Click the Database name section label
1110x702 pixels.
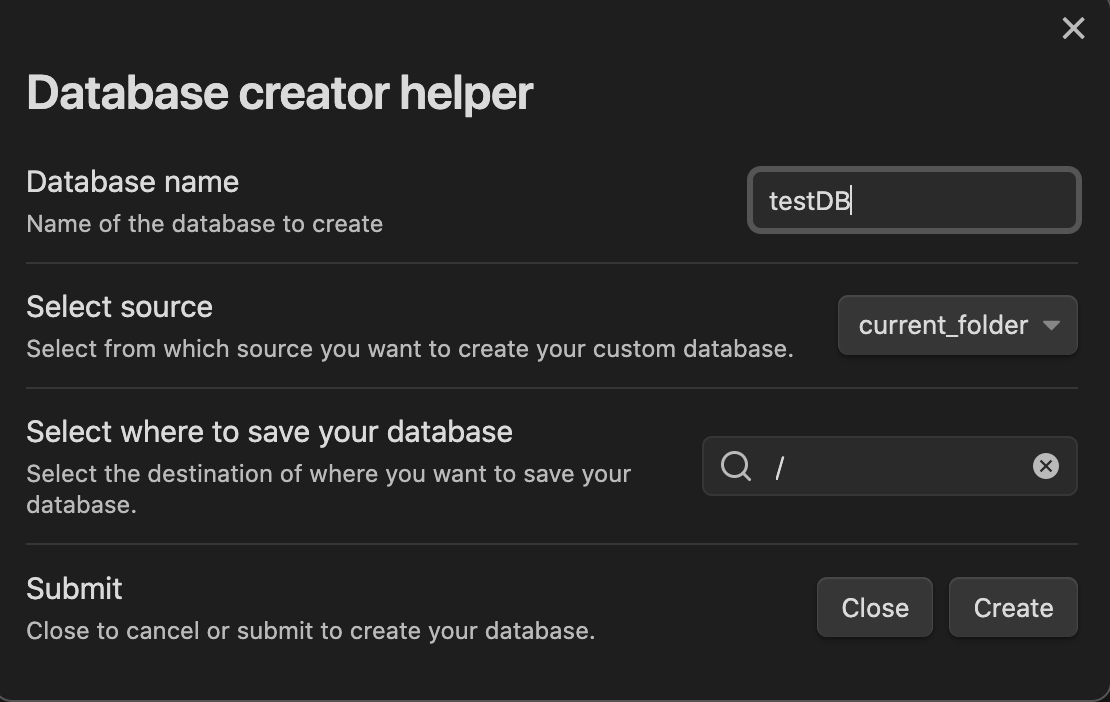pyautogui.click(x=132, y=181)
